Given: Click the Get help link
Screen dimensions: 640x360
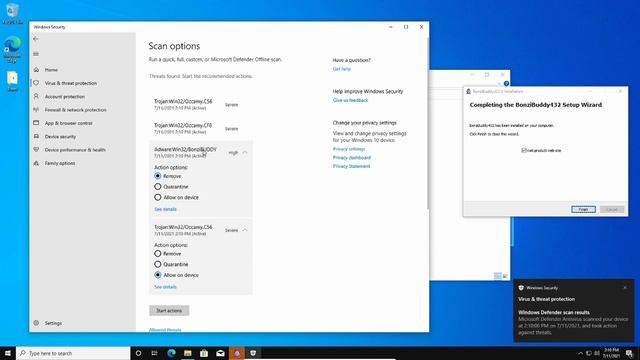Looking at the screenshot, I should tap(342, 69).
